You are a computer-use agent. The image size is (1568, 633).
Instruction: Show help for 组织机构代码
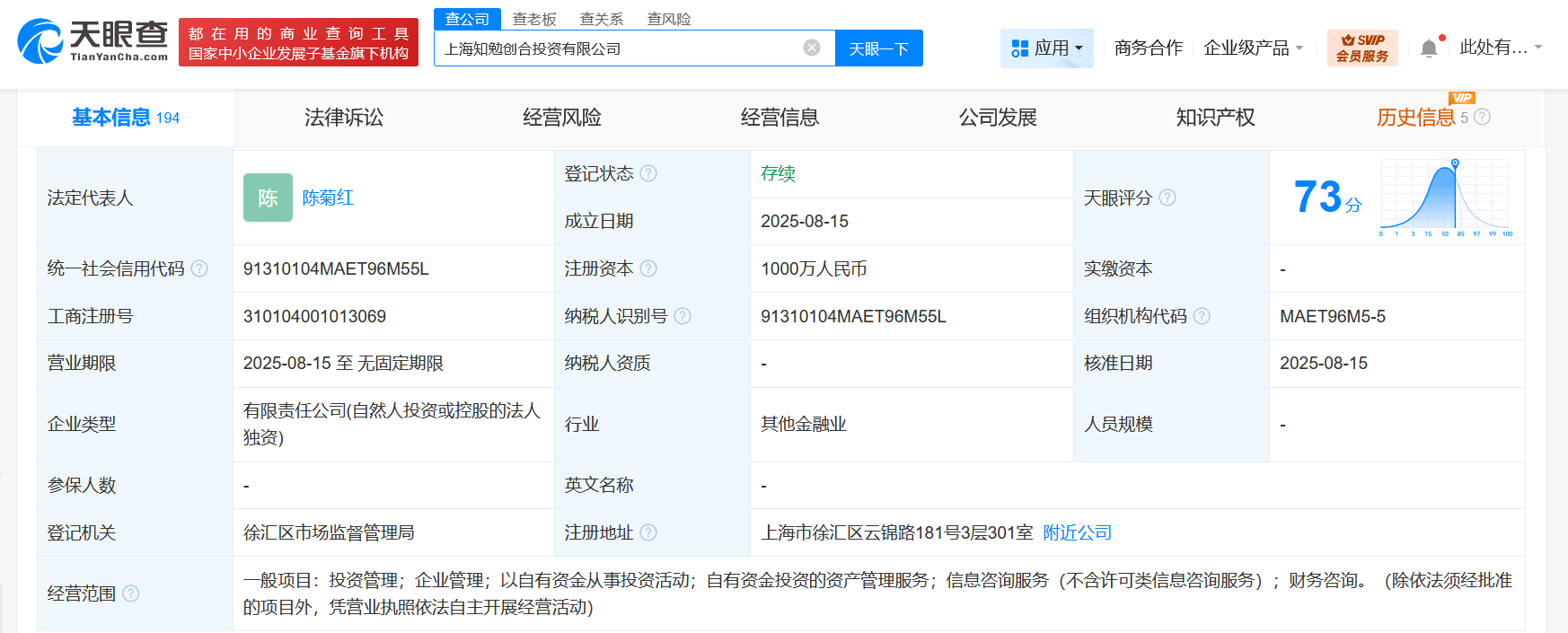(x=1202, y=316)
